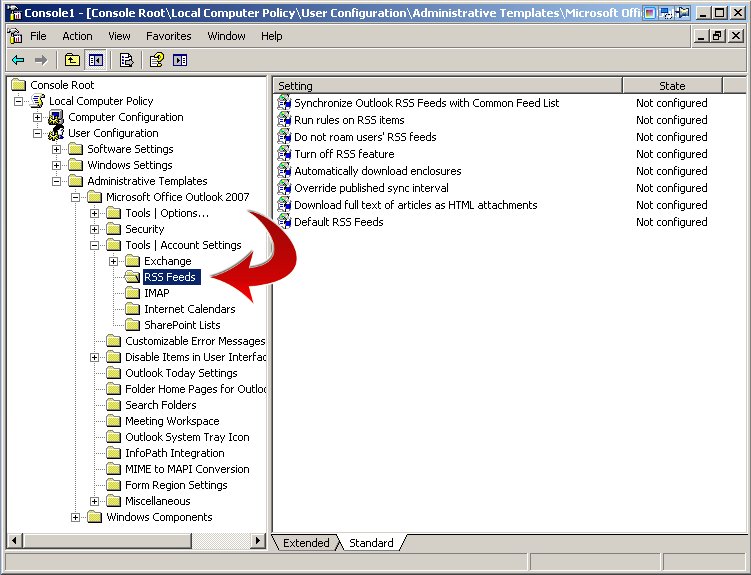
Task: Switch to the Extended tab
Action: [306, 543]
